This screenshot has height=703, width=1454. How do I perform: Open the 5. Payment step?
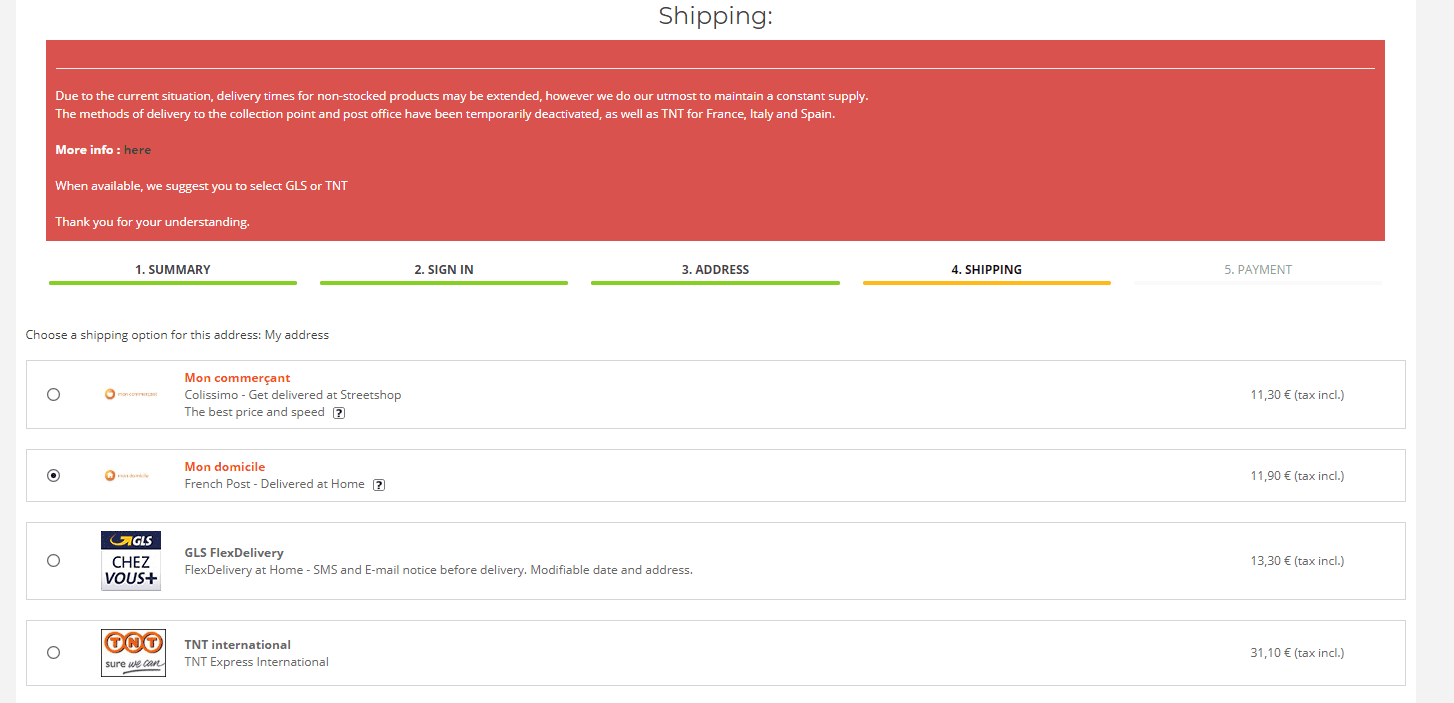pos(1258,270)
